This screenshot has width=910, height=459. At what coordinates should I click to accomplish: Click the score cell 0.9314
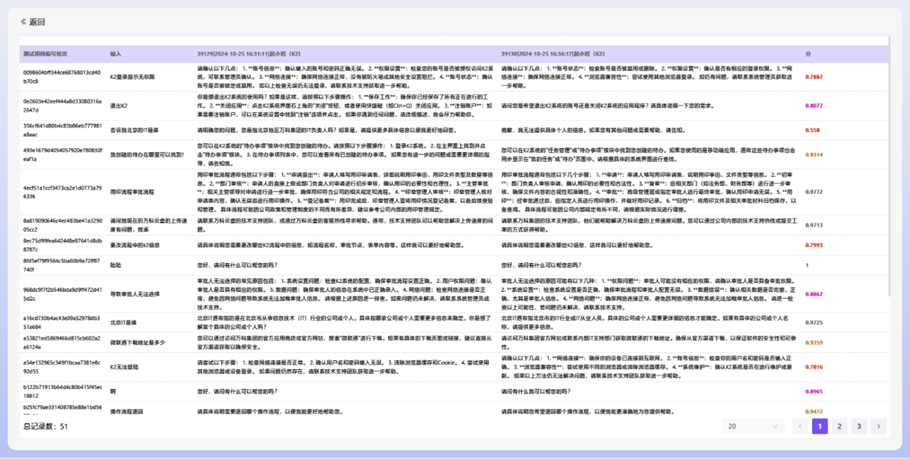(x=814, y=155)
